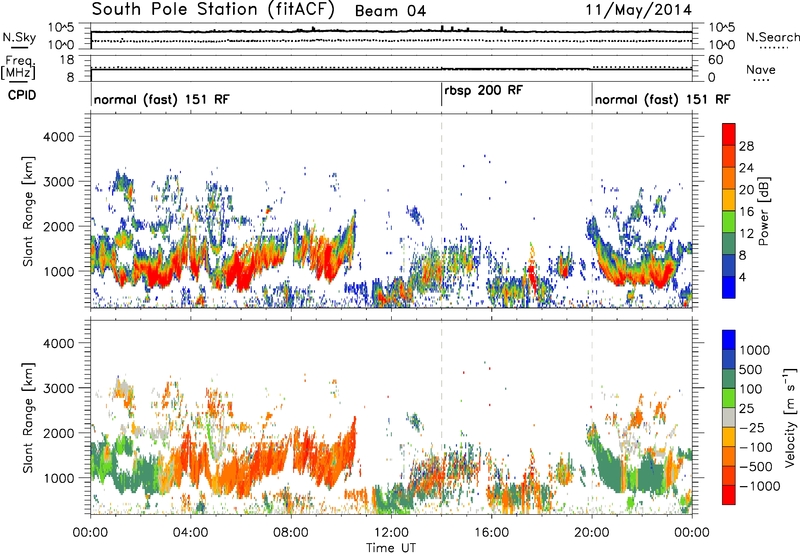
Task: Click the 1000 tick label on Velocity colorbar
Action: pyautogui.click(x=755, y=350)
